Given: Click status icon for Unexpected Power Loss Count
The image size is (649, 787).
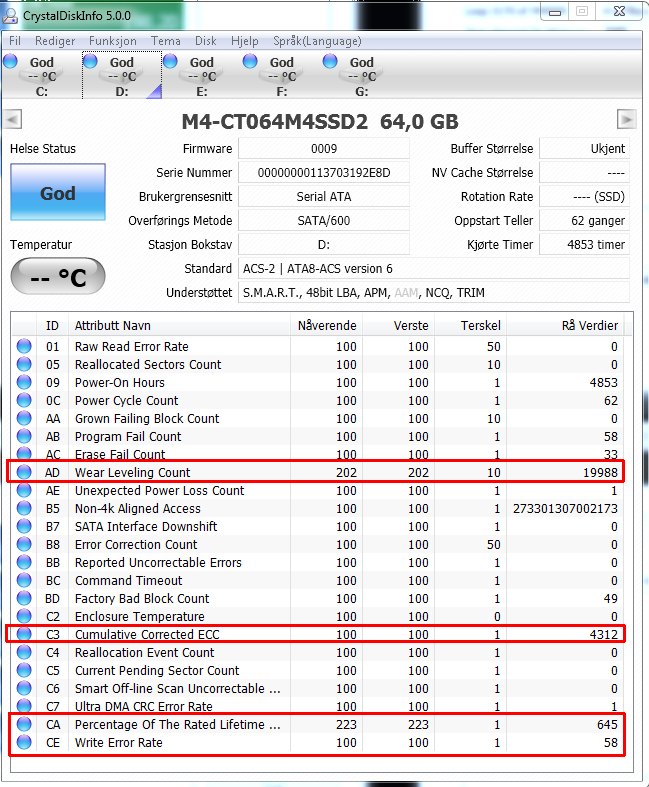Looking at the screenshot, I should click(24, 490).
